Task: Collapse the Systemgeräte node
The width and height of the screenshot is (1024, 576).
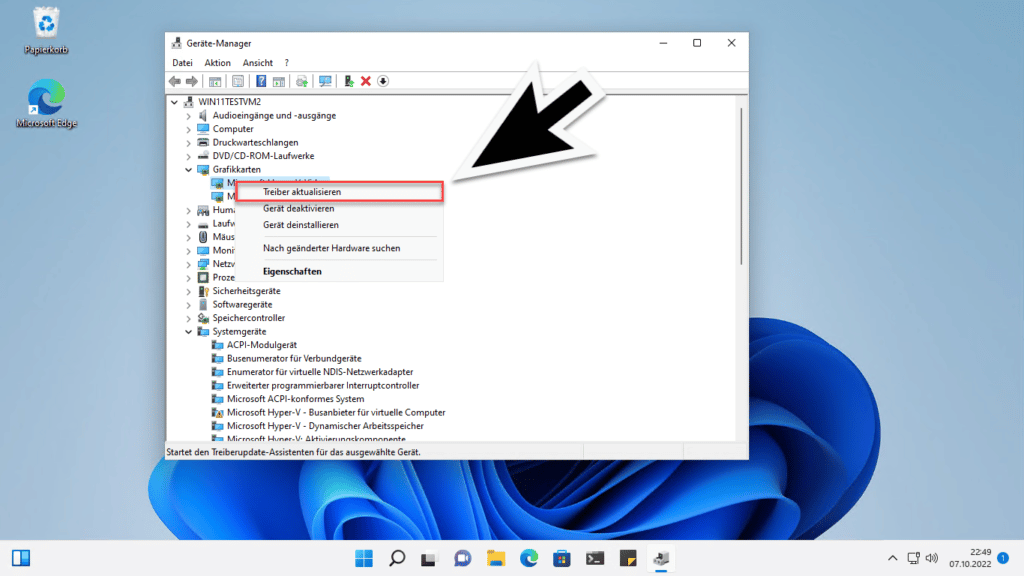Action: pos(189,332)
